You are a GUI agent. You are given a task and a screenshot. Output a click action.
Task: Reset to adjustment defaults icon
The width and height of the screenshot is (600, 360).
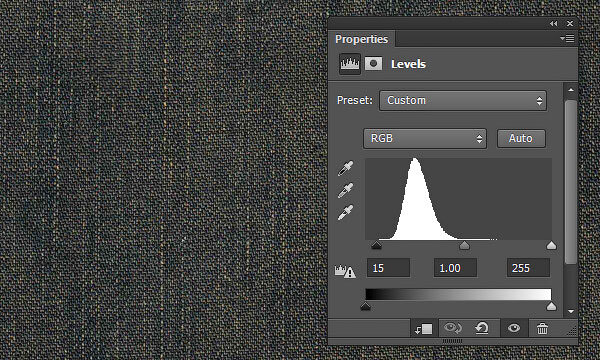tap(482, 328)
